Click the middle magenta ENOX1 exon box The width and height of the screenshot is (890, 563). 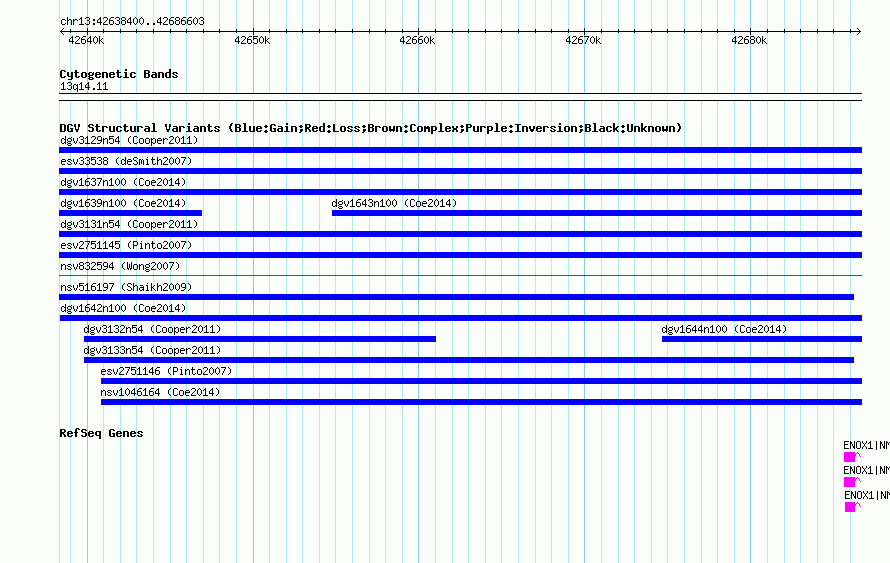point(850,482)
